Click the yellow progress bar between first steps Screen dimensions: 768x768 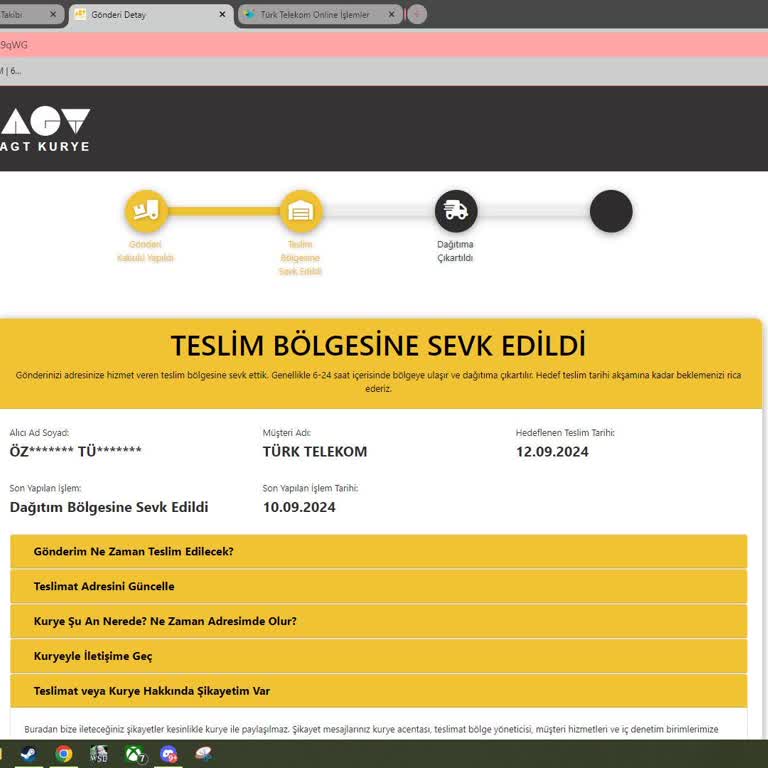click(x=223, y=211)
